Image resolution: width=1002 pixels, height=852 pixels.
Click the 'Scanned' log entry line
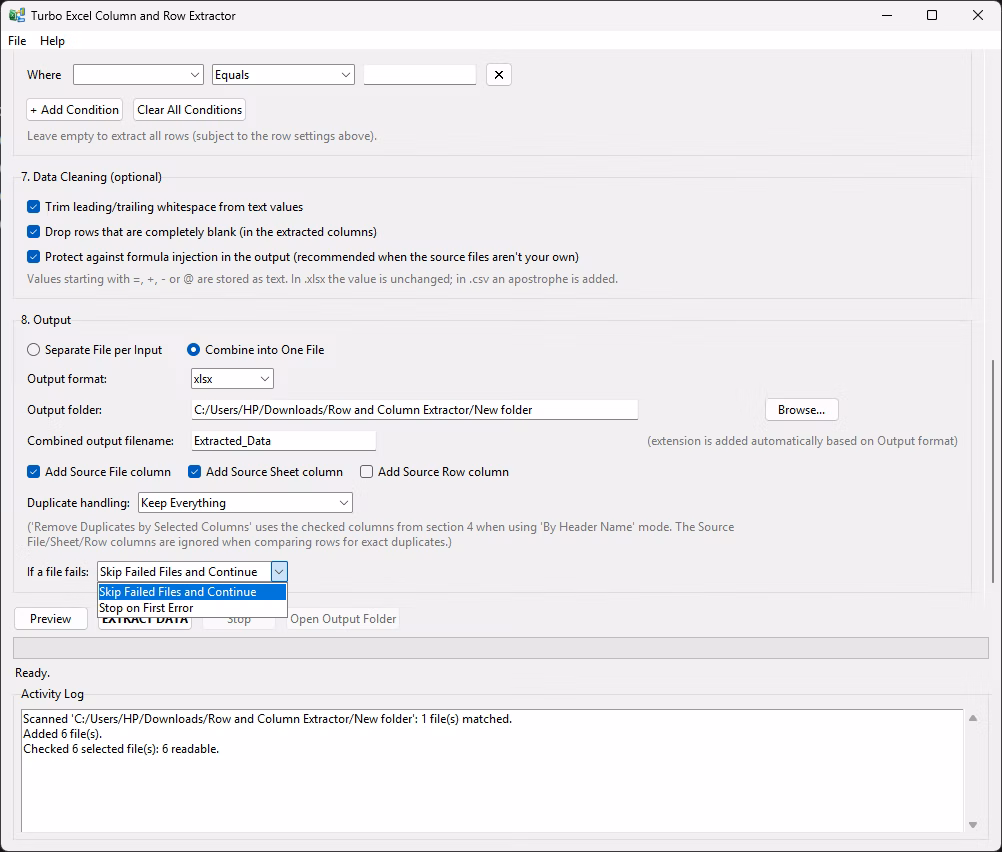click(267, 719)
